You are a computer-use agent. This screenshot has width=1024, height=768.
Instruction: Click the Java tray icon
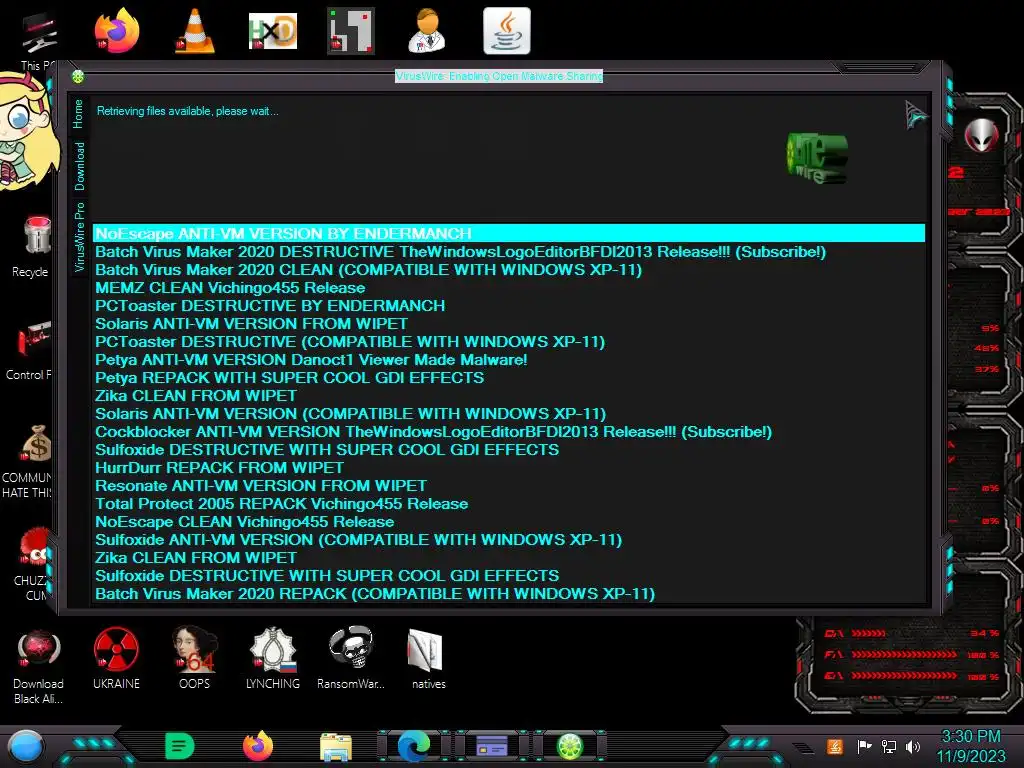[x=835, y=746]
